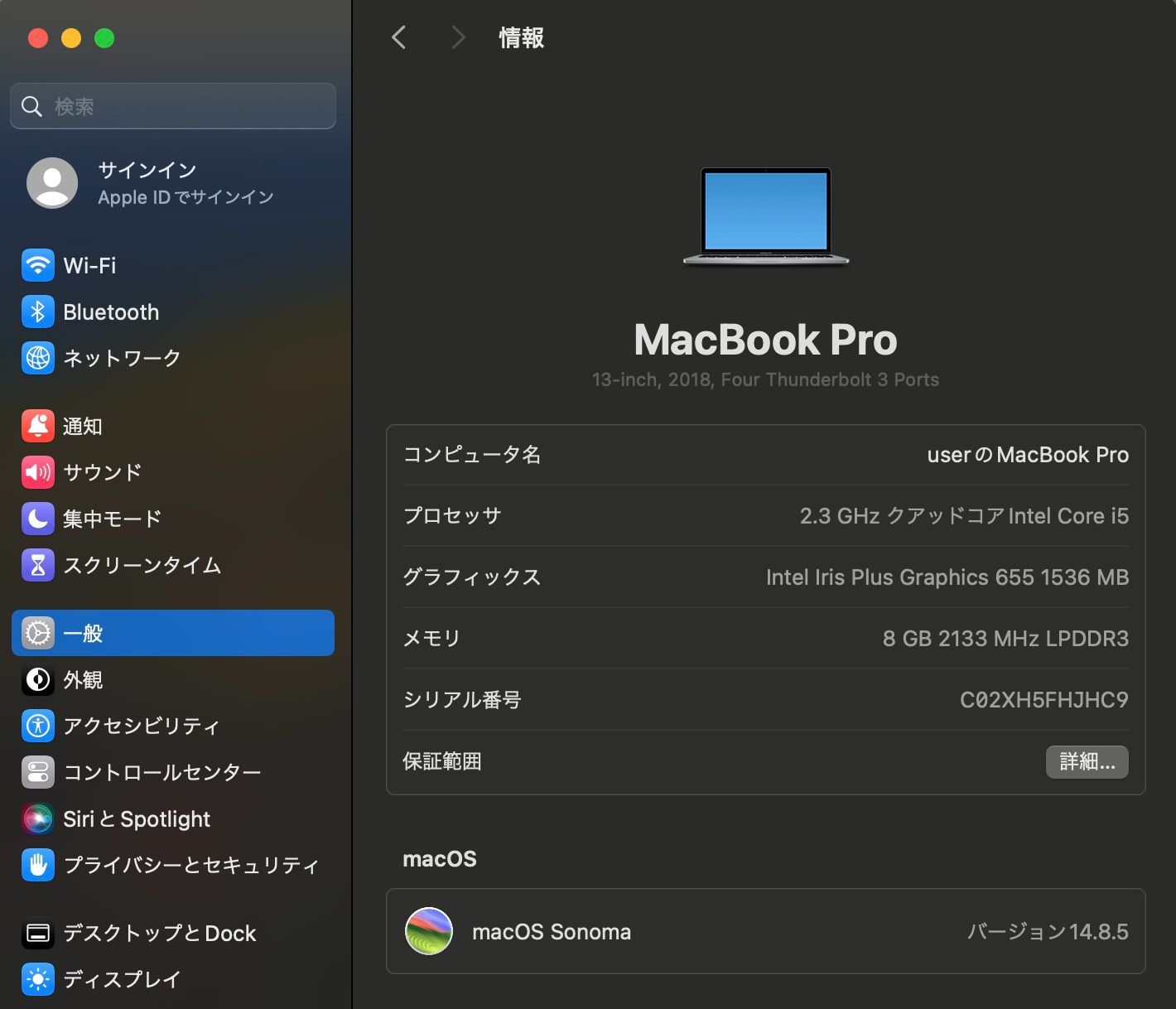Screen dimensions: 1176x1009
Task: Select Siri と Spotlight icon
Action: tap(38, 818)
